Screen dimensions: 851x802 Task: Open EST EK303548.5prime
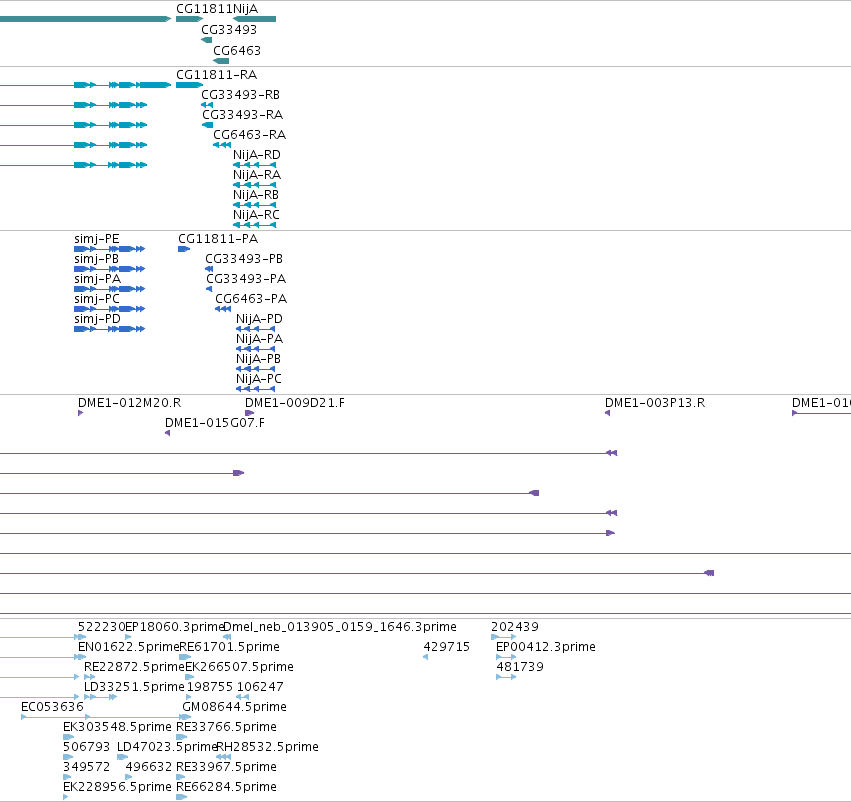(x=117, y=727)
